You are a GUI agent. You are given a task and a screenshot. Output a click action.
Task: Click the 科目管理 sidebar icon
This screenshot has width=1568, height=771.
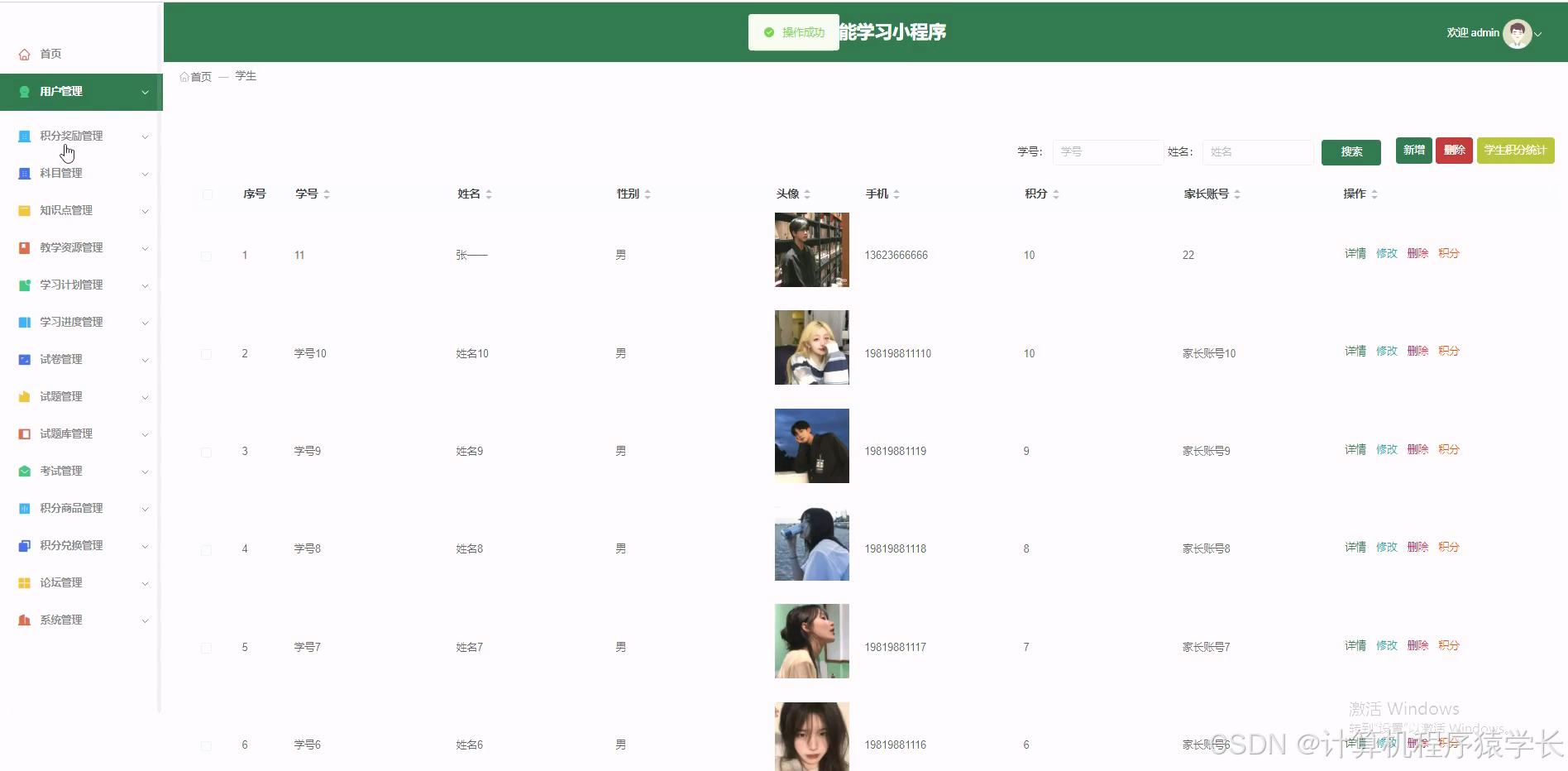point(25,173)
